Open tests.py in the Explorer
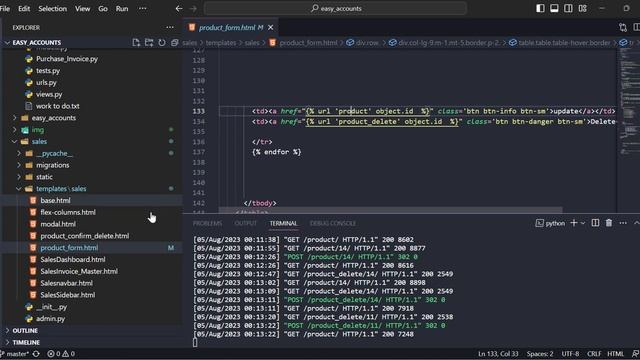This screenshot has width=640, height=360. point(48,71)
